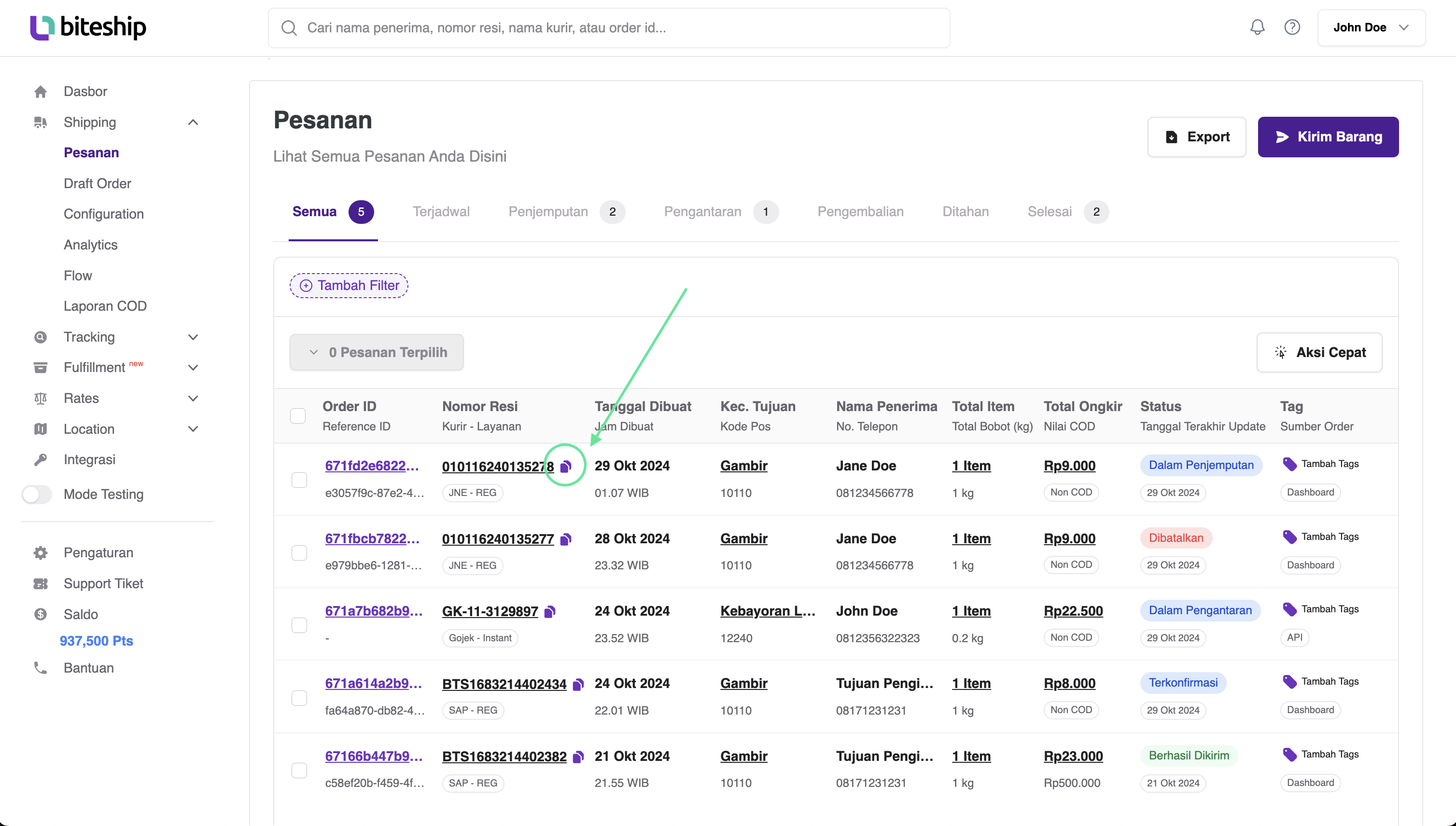
Task: Click the Gojek - Instant courier chip
Action: pyautogui.click(x=480, y=638)
